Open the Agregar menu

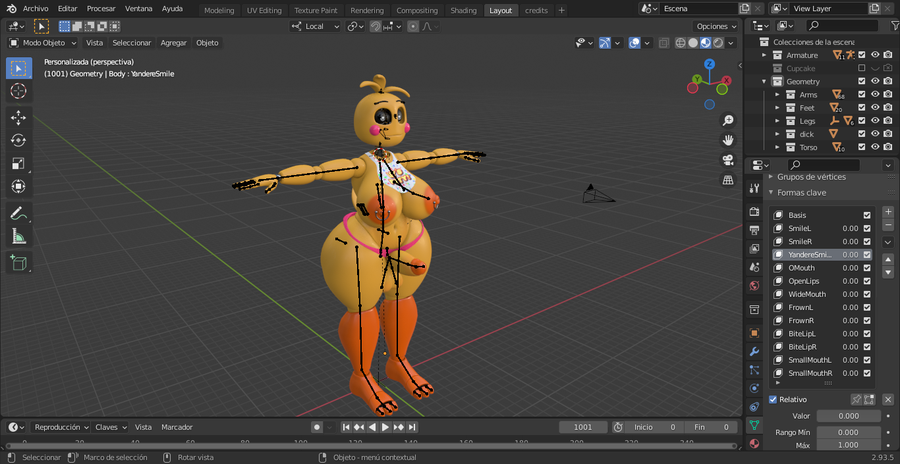(x=173, y=43)
